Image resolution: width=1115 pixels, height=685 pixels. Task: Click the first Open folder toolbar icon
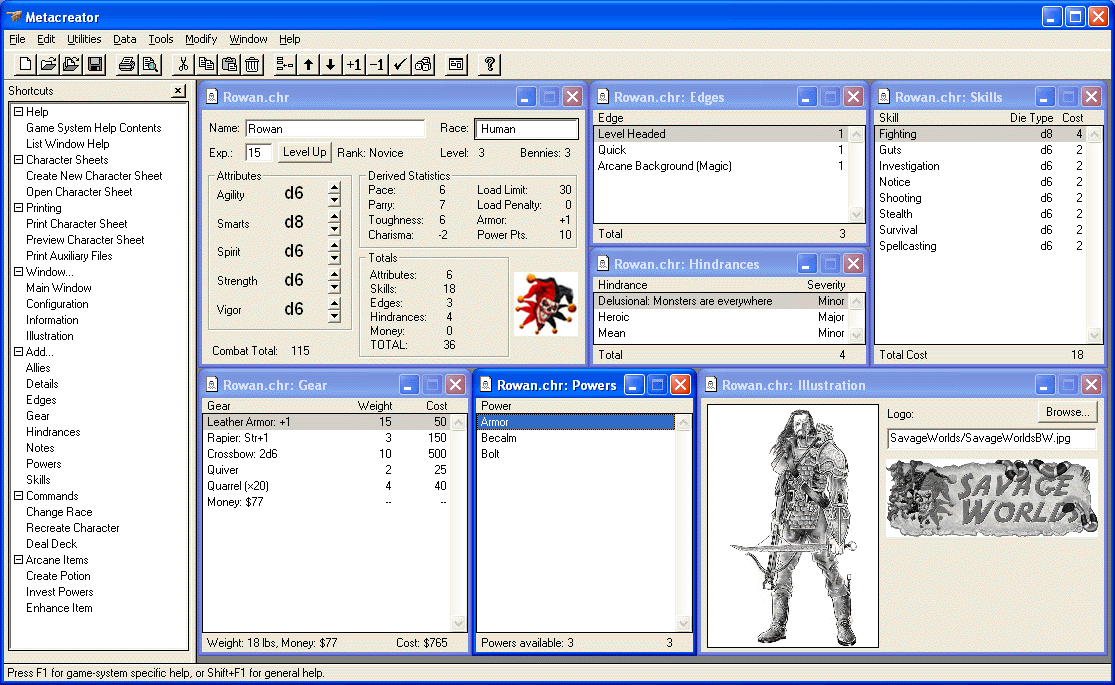48,65
